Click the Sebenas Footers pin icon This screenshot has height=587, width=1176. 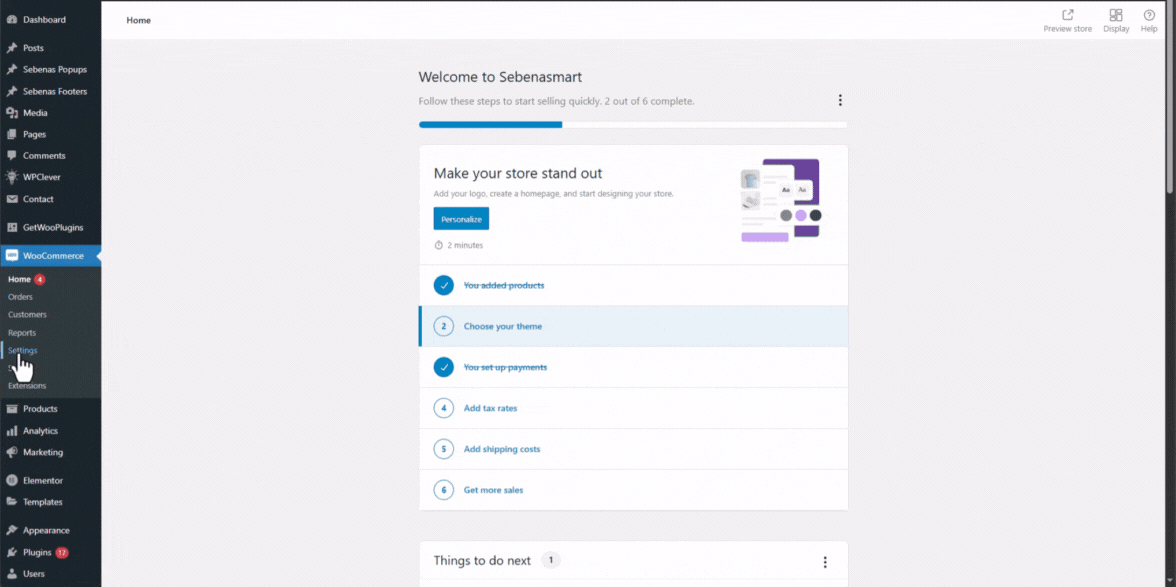coord(12,91)
